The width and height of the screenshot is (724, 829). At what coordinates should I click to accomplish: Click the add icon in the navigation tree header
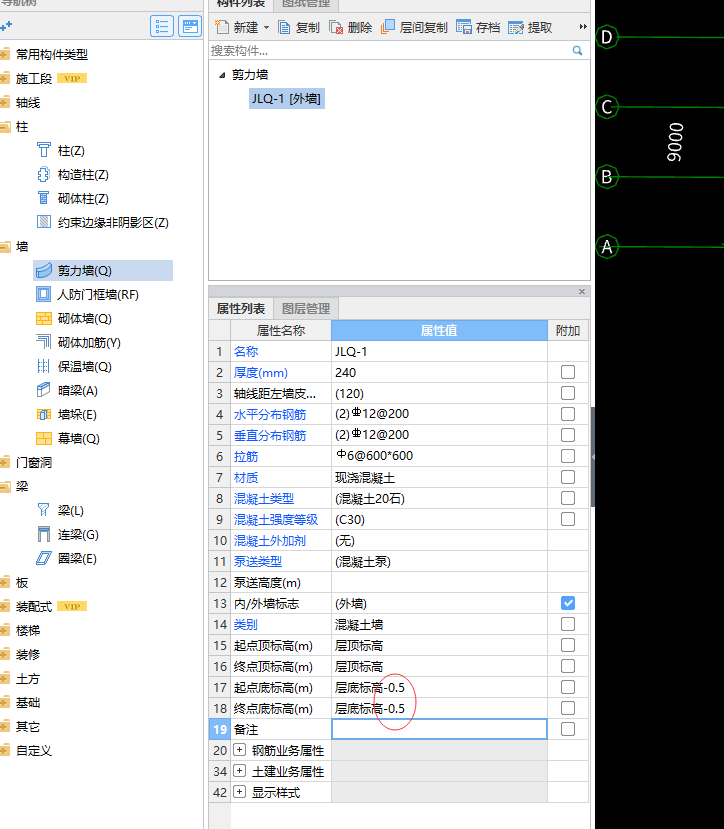(6, 26)
